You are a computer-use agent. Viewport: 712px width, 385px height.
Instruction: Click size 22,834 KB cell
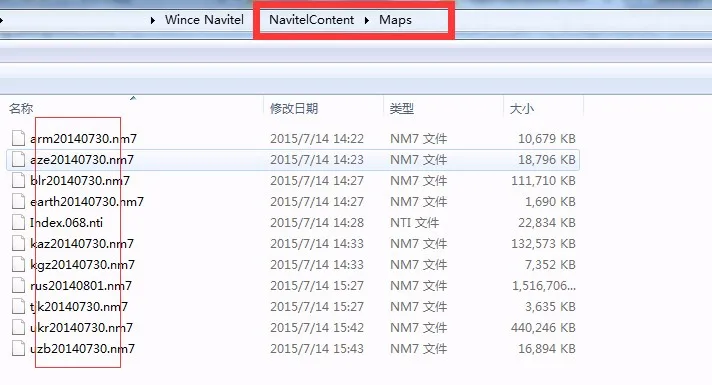pyautogui.click(x=547, y=222)
